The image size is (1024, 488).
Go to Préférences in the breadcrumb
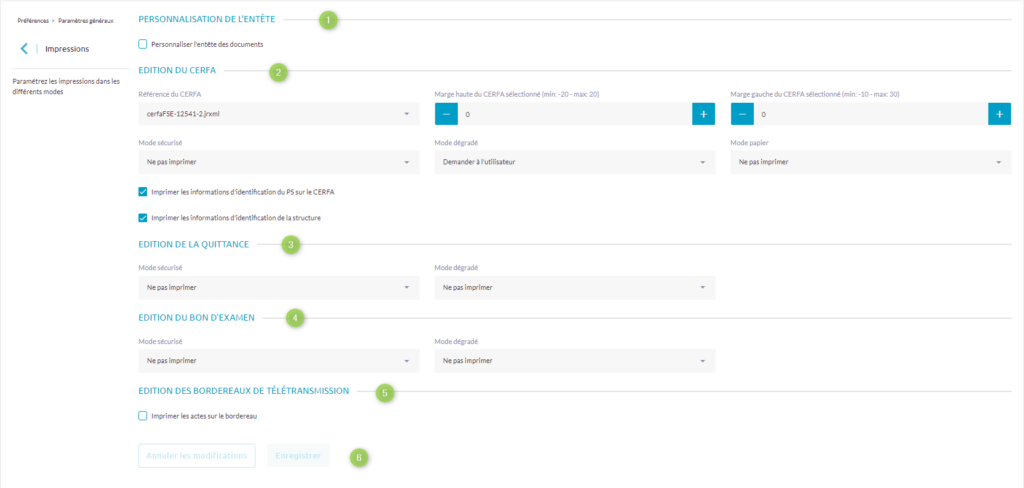[x=33, y=20]
